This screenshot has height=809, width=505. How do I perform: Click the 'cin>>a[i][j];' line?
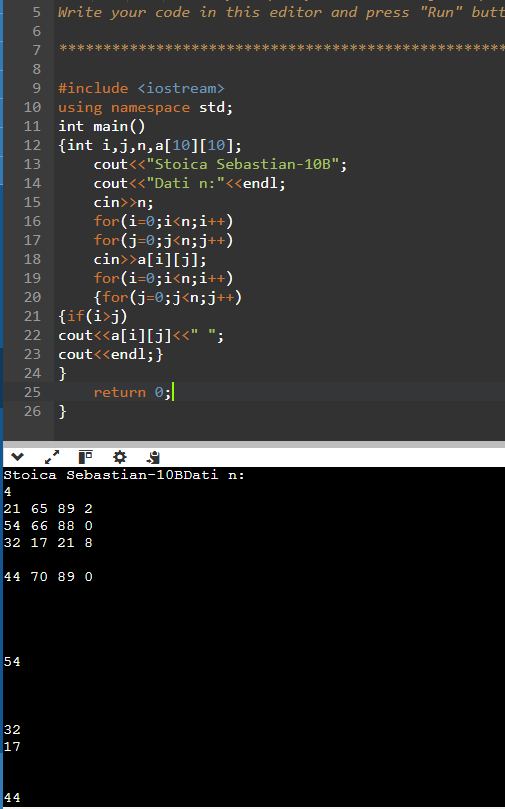150,260
